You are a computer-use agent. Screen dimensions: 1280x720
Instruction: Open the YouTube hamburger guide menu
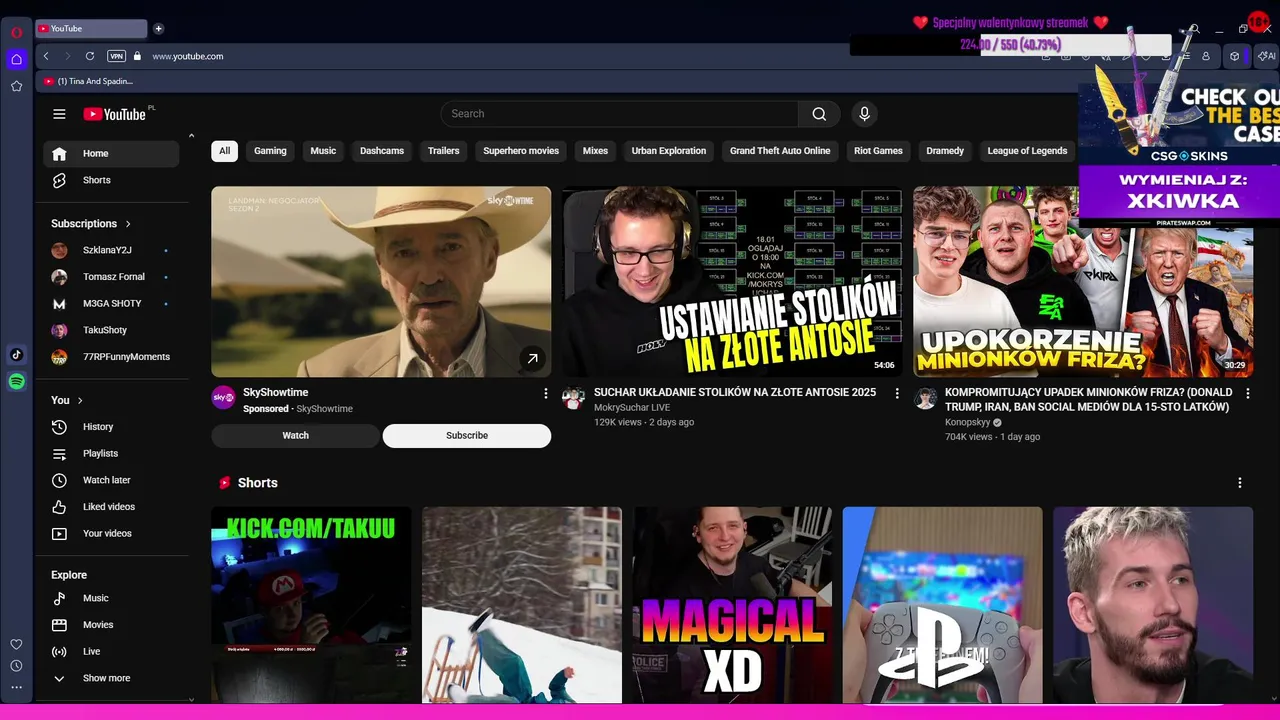tap(59, 114)
